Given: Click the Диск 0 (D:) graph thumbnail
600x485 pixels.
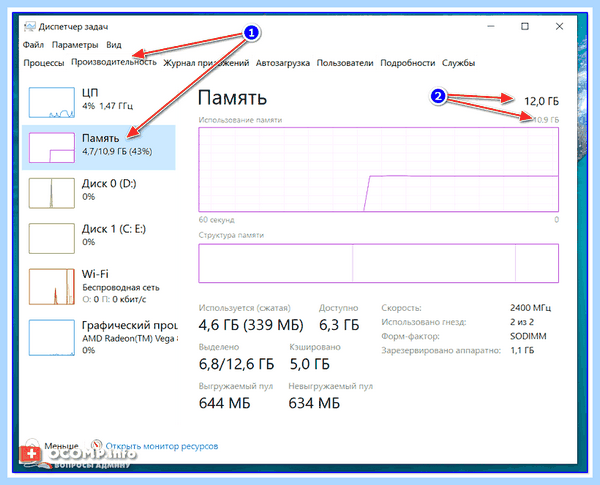Looking at the screenshot, I should click(x=52, y=193).
